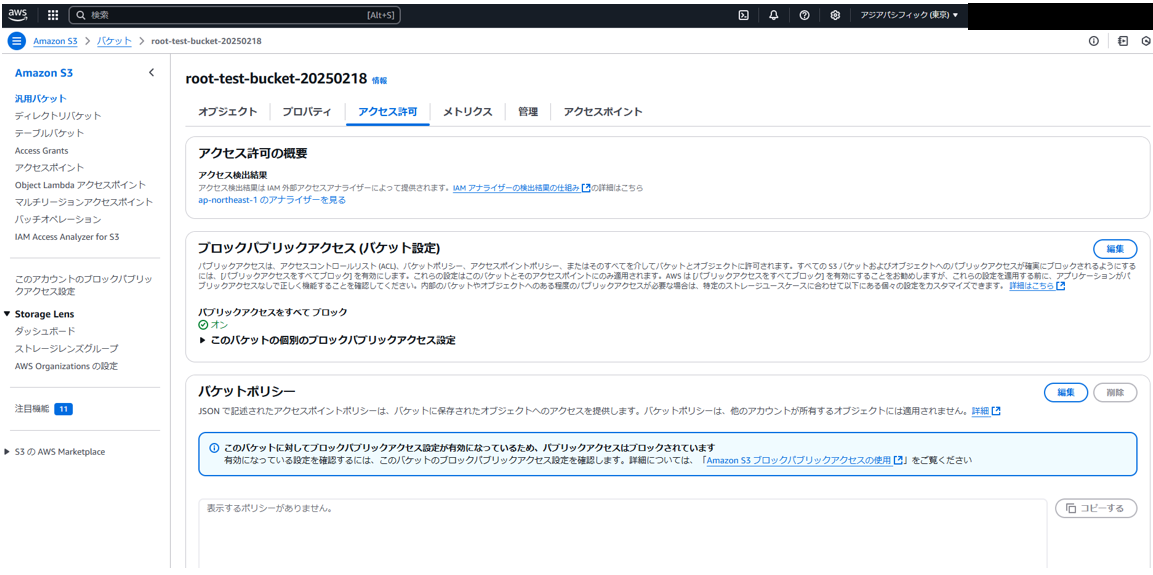Open テーブルバケット in sidebar
Image resolution: width=1153 pixels, height=575 pixels.
[x=49, y=133]
